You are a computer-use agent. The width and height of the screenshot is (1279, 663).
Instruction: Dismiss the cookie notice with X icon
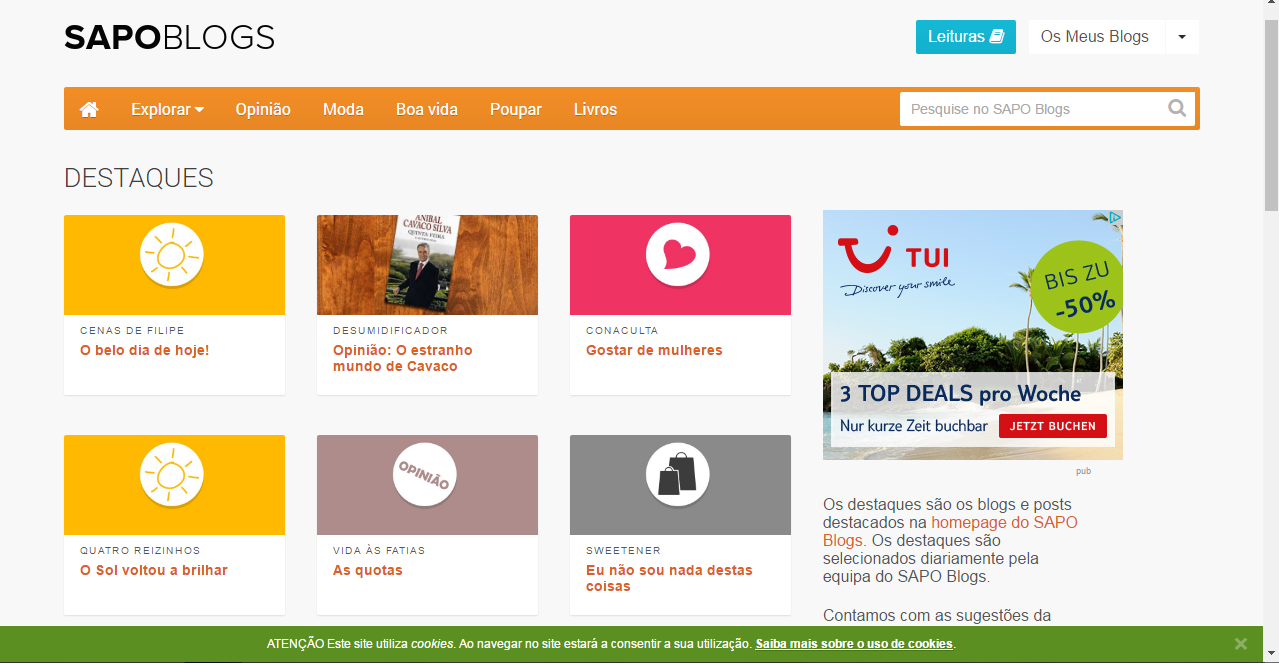coord(1240,644)
